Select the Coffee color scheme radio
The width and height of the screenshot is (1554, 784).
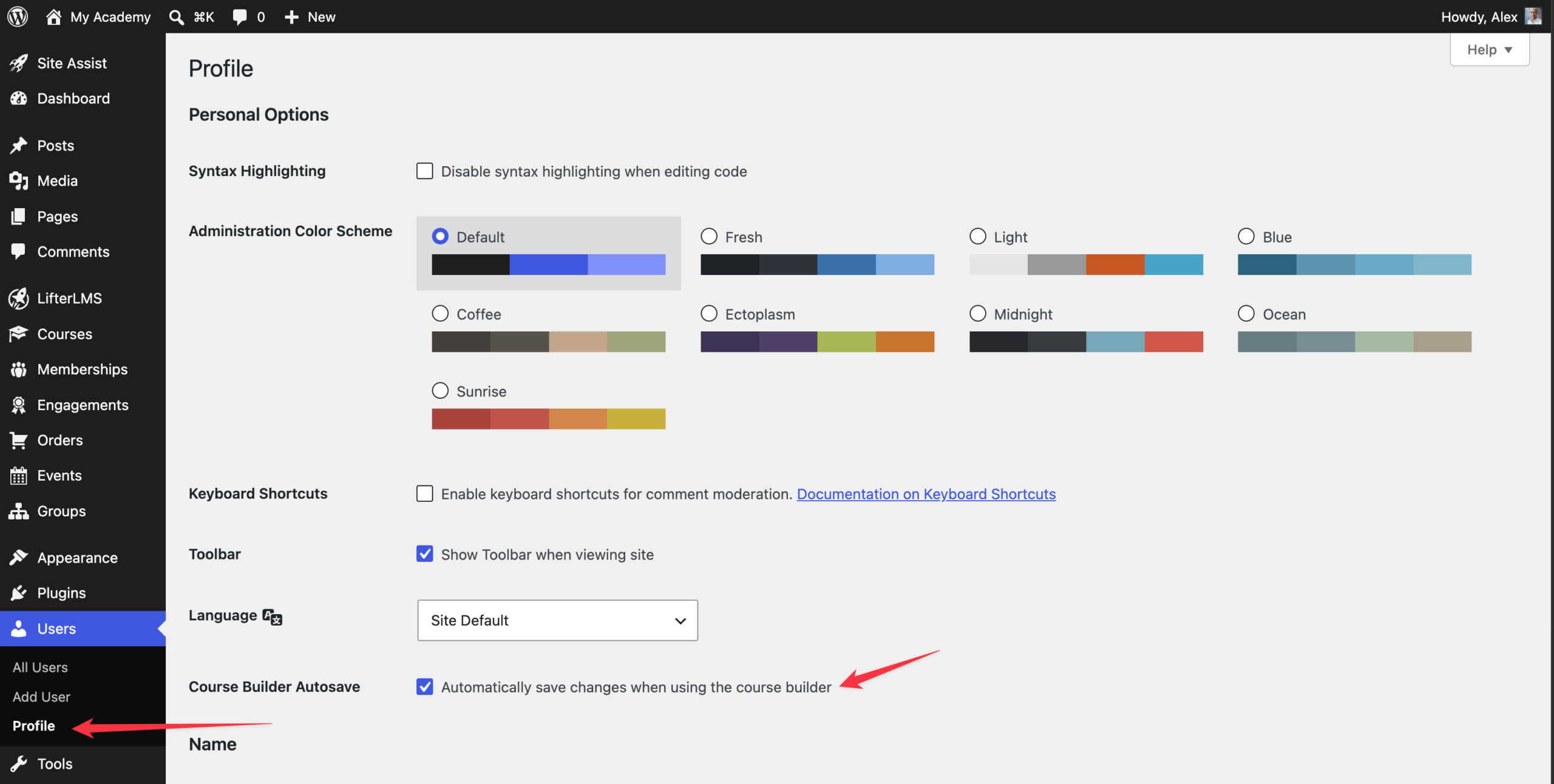coord(440,313)
